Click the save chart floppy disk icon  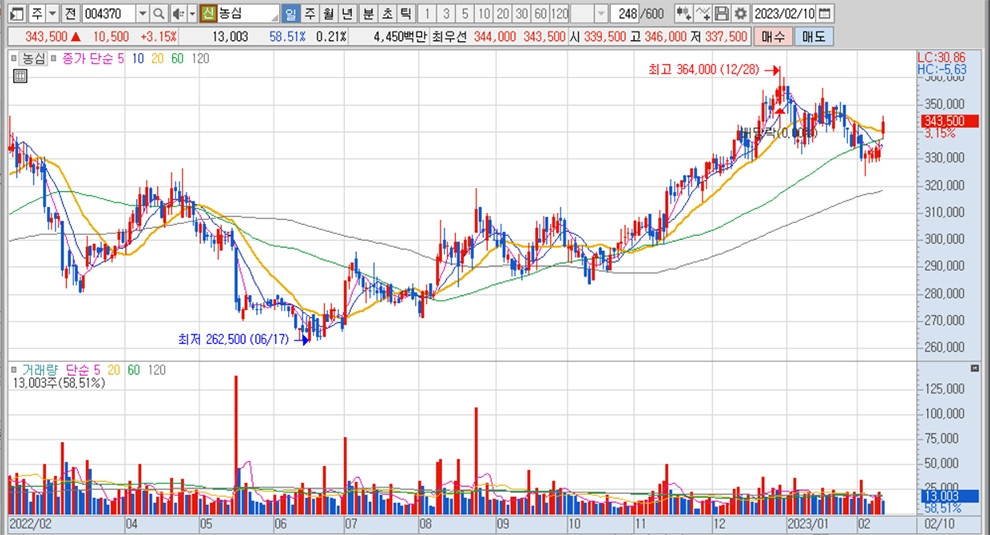click(x=721, y=14)
